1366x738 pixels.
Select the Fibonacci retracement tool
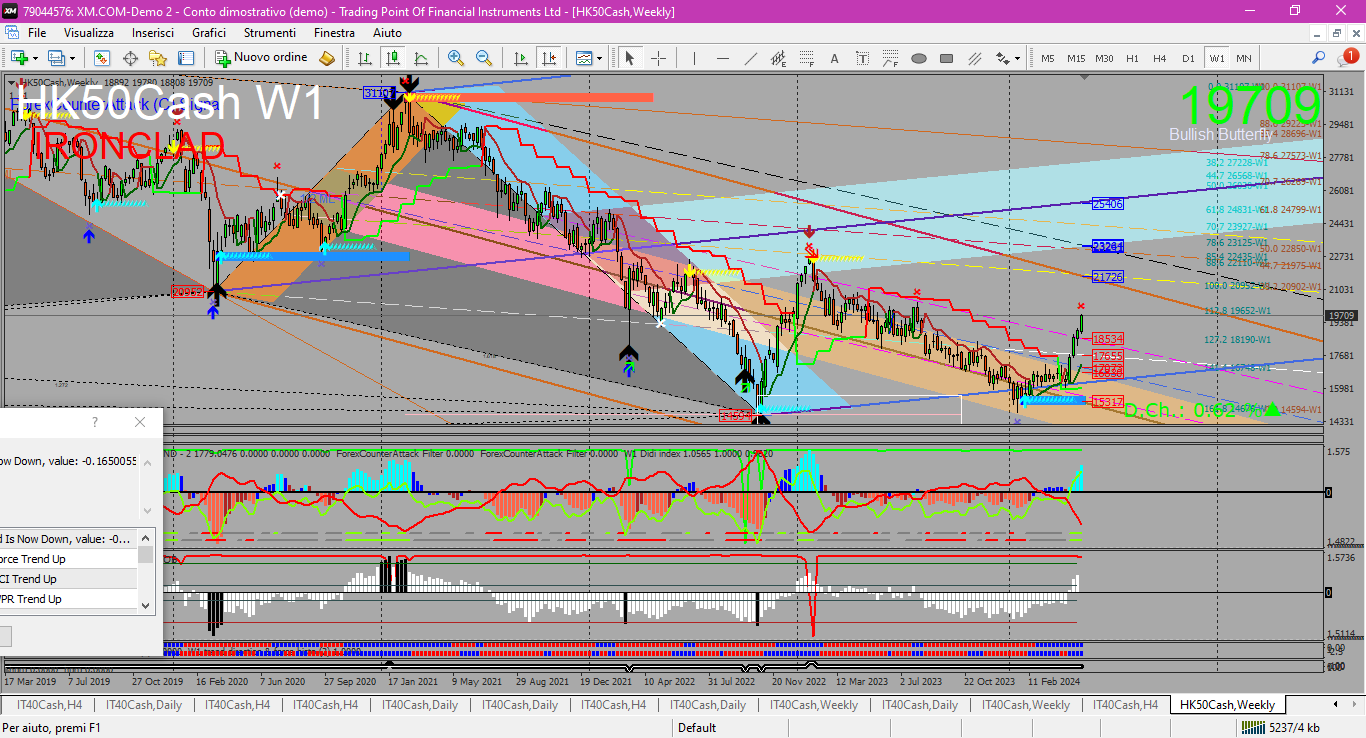click(x=806, y=58)
